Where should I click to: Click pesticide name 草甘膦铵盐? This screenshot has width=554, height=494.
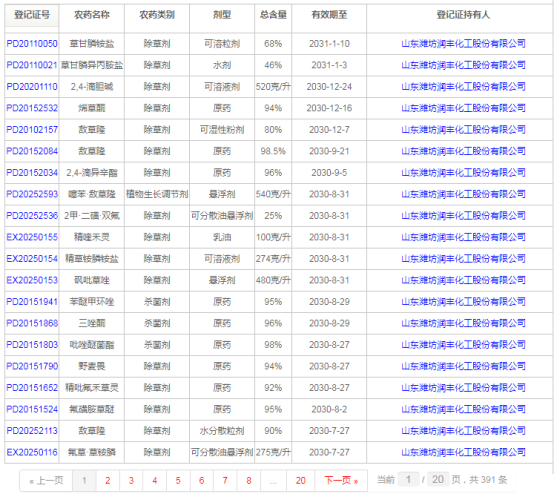(92, 44)
